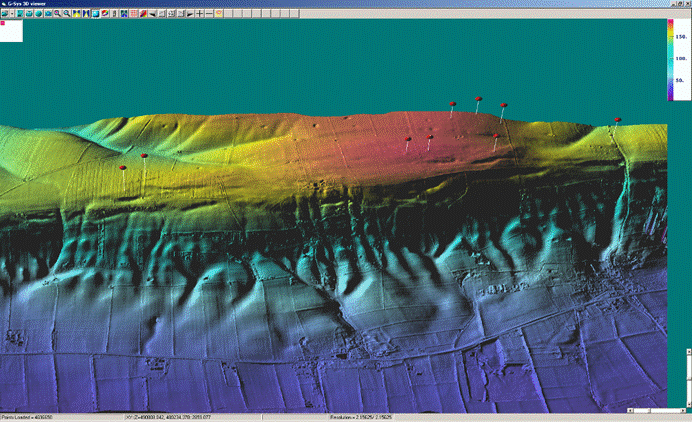
Task: Click the plus (+) toolbar icon
Action: [200, 14]
